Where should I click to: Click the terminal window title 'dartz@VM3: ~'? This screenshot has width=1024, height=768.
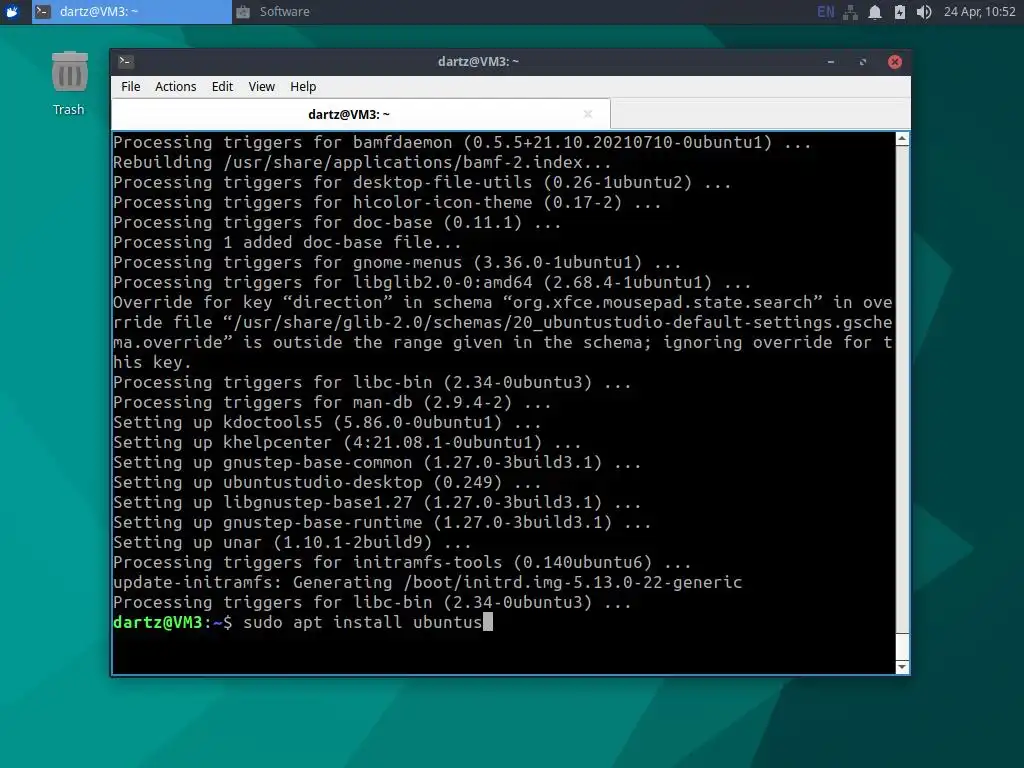coord(478,61)
